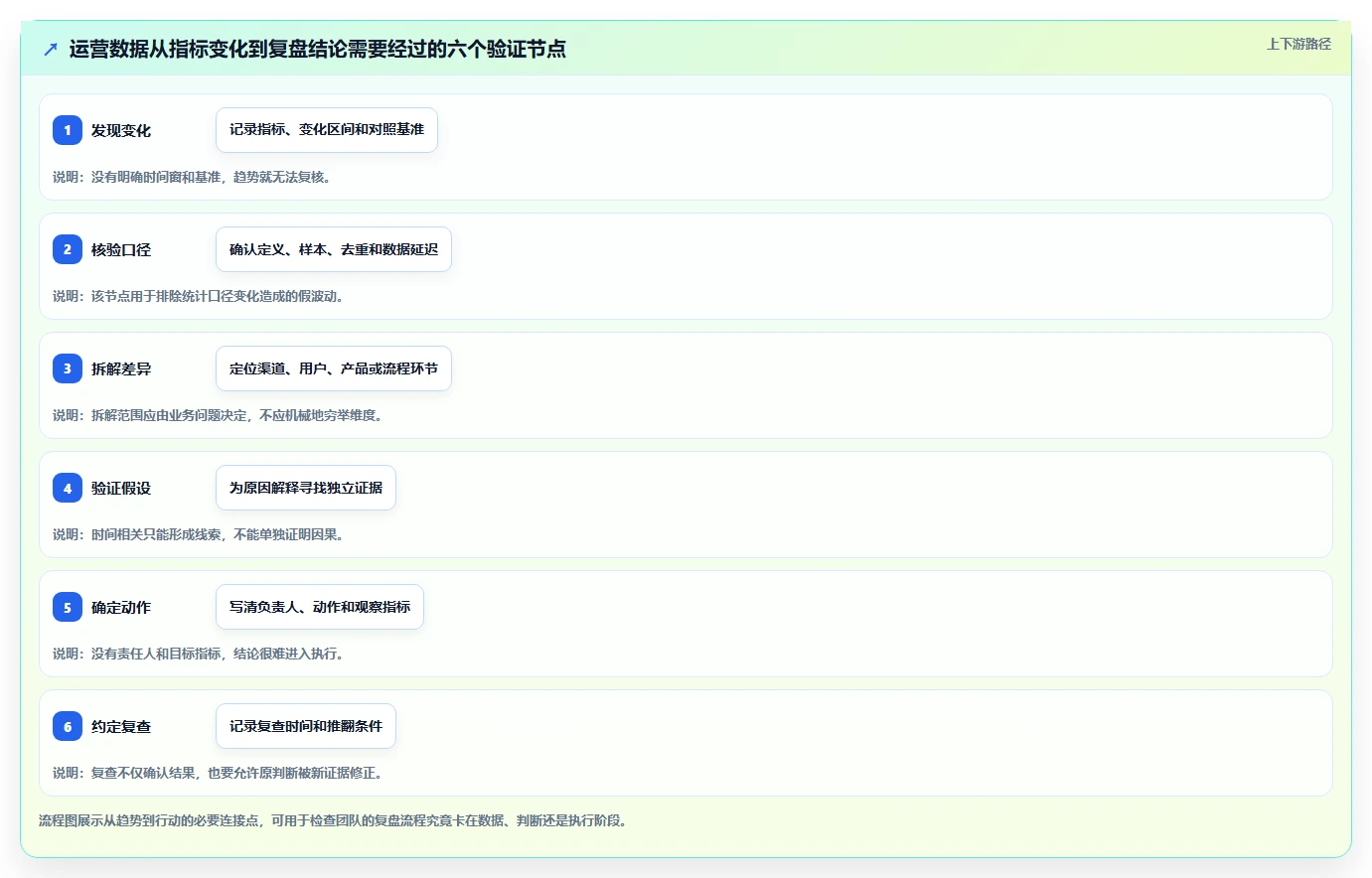The height and width of the screenshot is (878, 1372).
Task: Select step number 3 badge
Action: (x=68, y=368)
